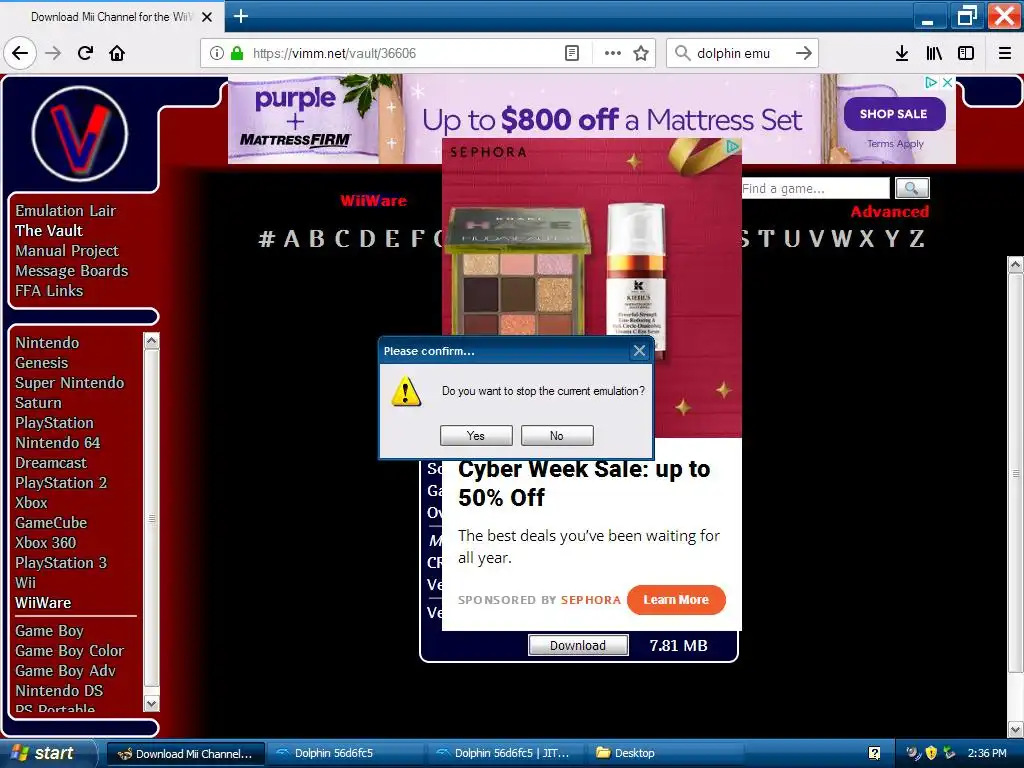
Task: Click system list scrollbar down arrow
Action: click(152, 704)
